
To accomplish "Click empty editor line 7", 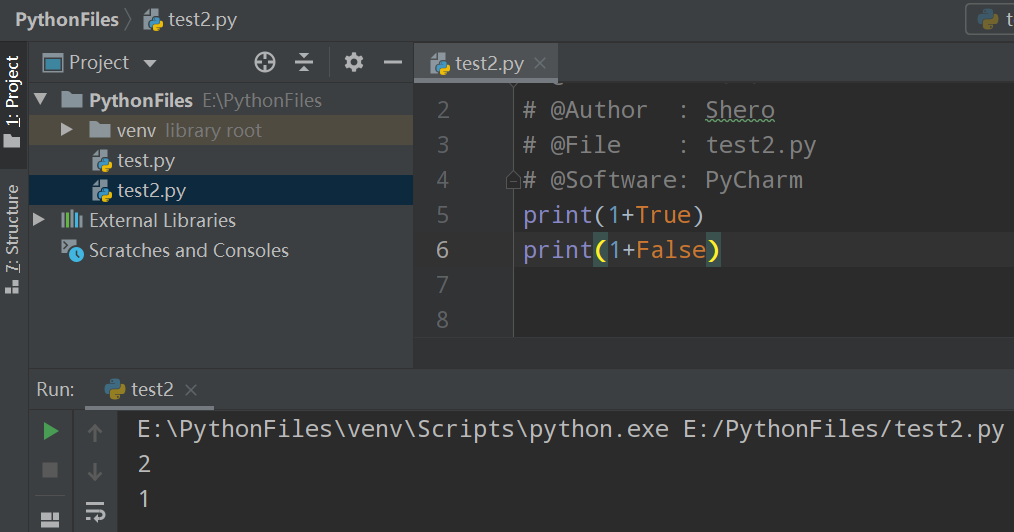I will (x=763, y=284).
